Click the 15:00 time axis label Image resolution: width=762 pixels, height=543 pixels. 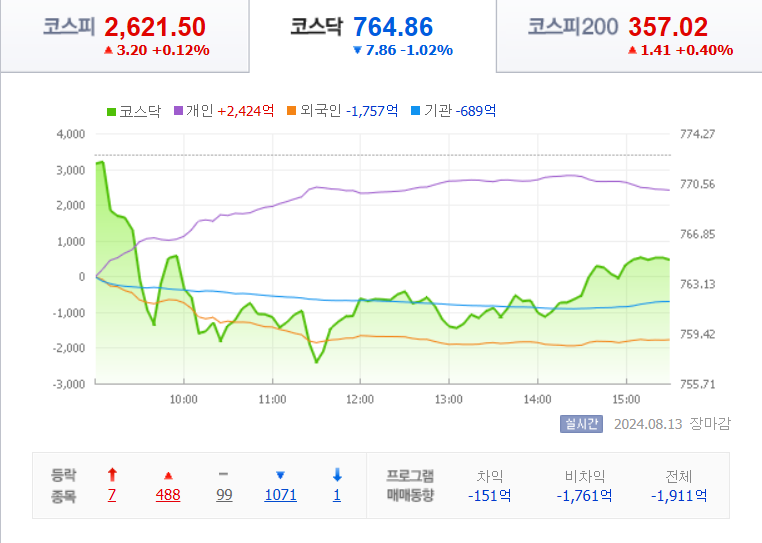click(626, 400)
